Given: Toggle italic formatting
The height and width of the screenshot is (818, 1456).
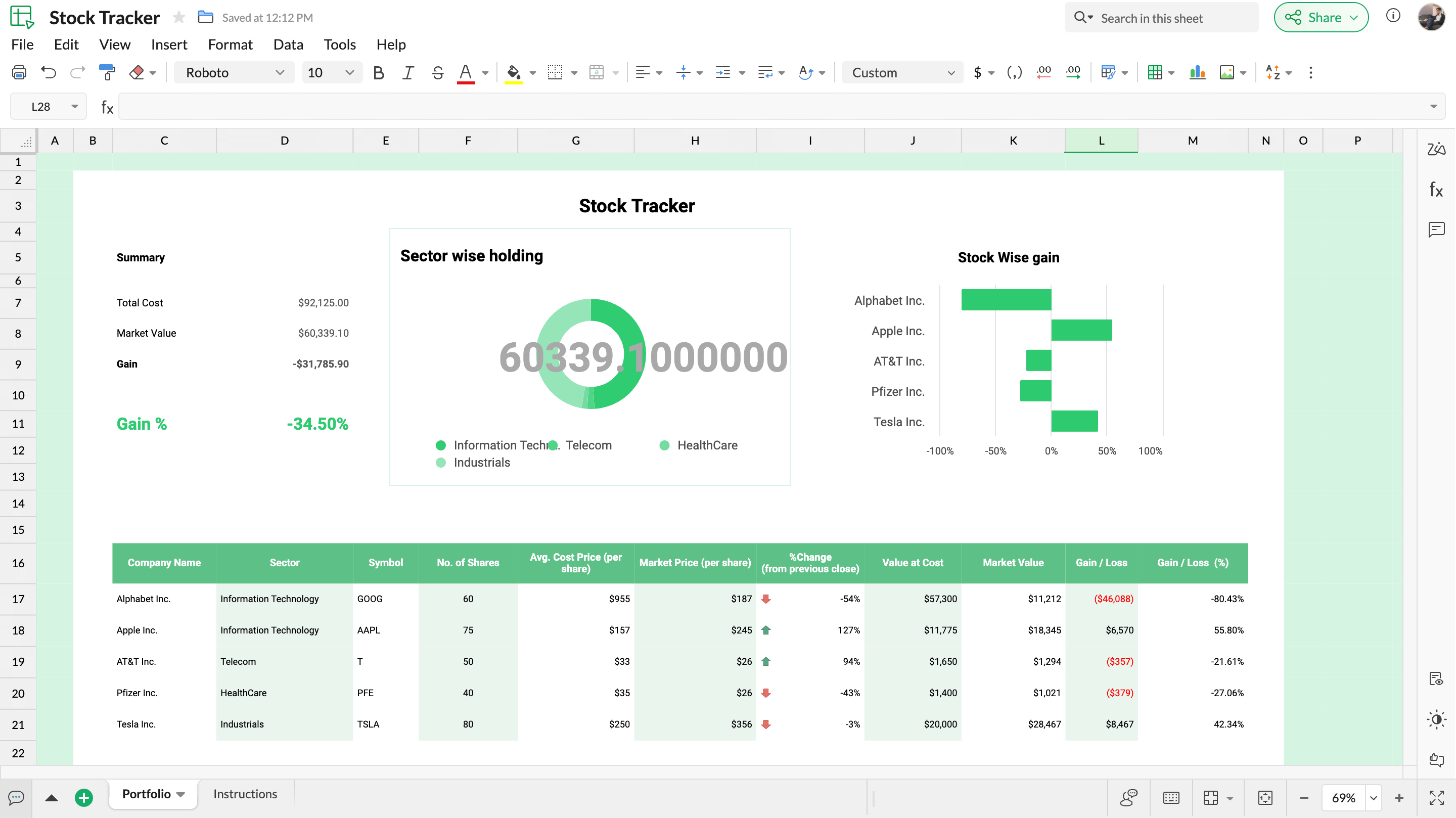Looking at the screenshot, I should (x=407, y=72).
